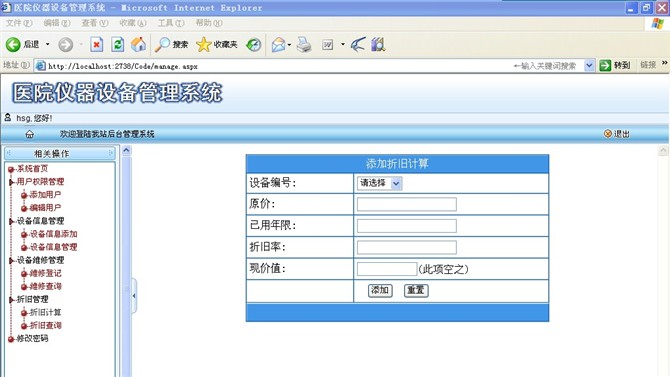Click the user avatar icon beside hsg

point(7,117)
